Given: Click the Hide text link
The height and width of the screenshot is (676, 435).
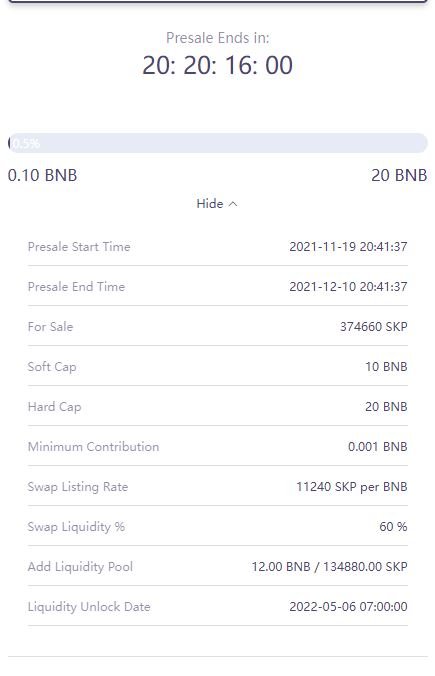Looking at the screenshot, I should pos(210,203).
